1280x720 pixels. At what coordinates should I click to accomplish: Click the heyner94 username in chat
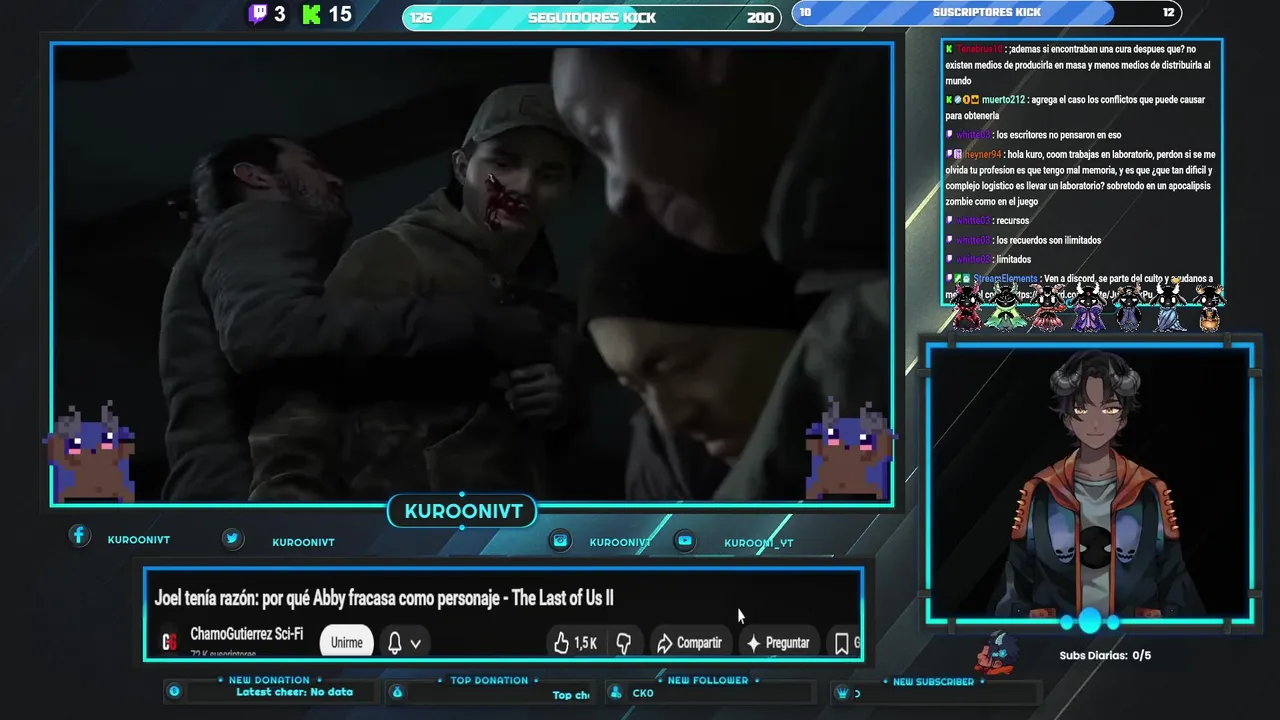[984, 155]
